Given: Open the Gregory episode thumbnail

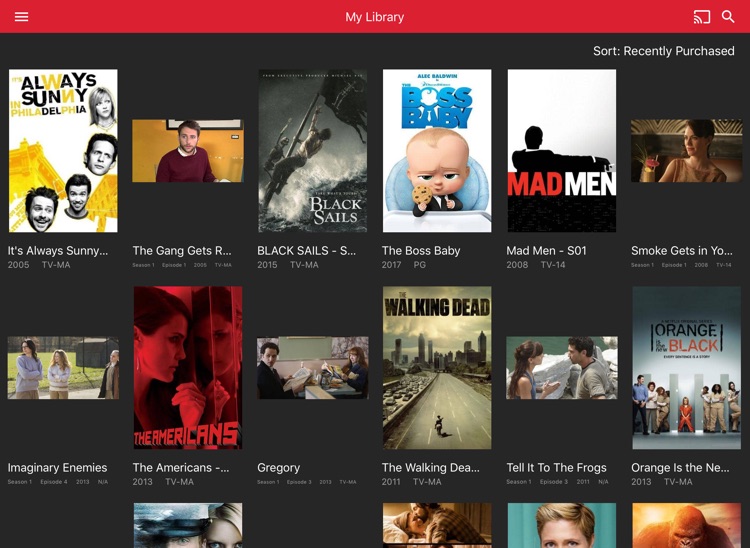Looking at the screenshot, I should [313, 368].
